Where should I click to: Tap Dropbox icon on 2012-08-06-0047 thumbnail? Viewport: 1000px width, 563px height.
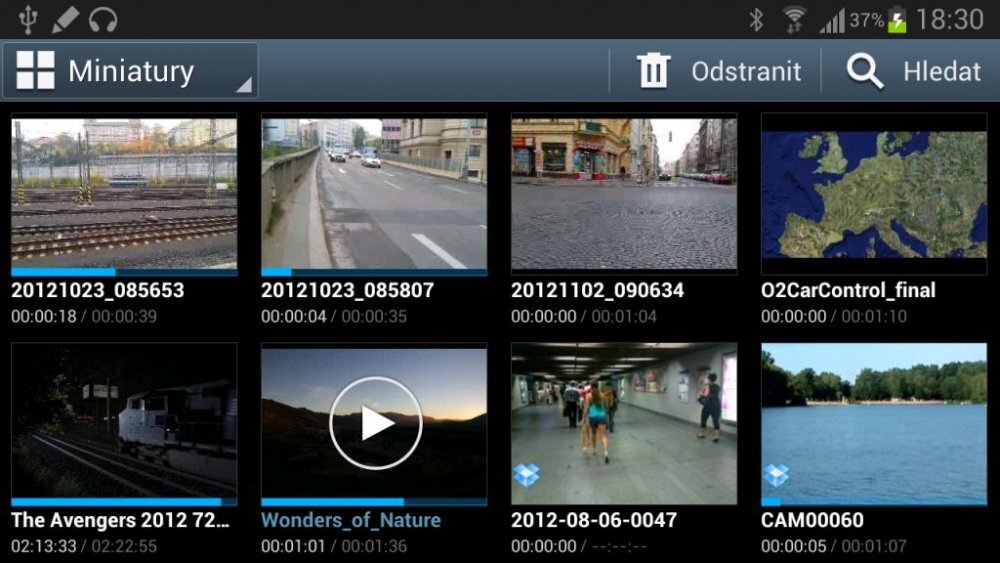pyautogui.click(x=526, y=475)
